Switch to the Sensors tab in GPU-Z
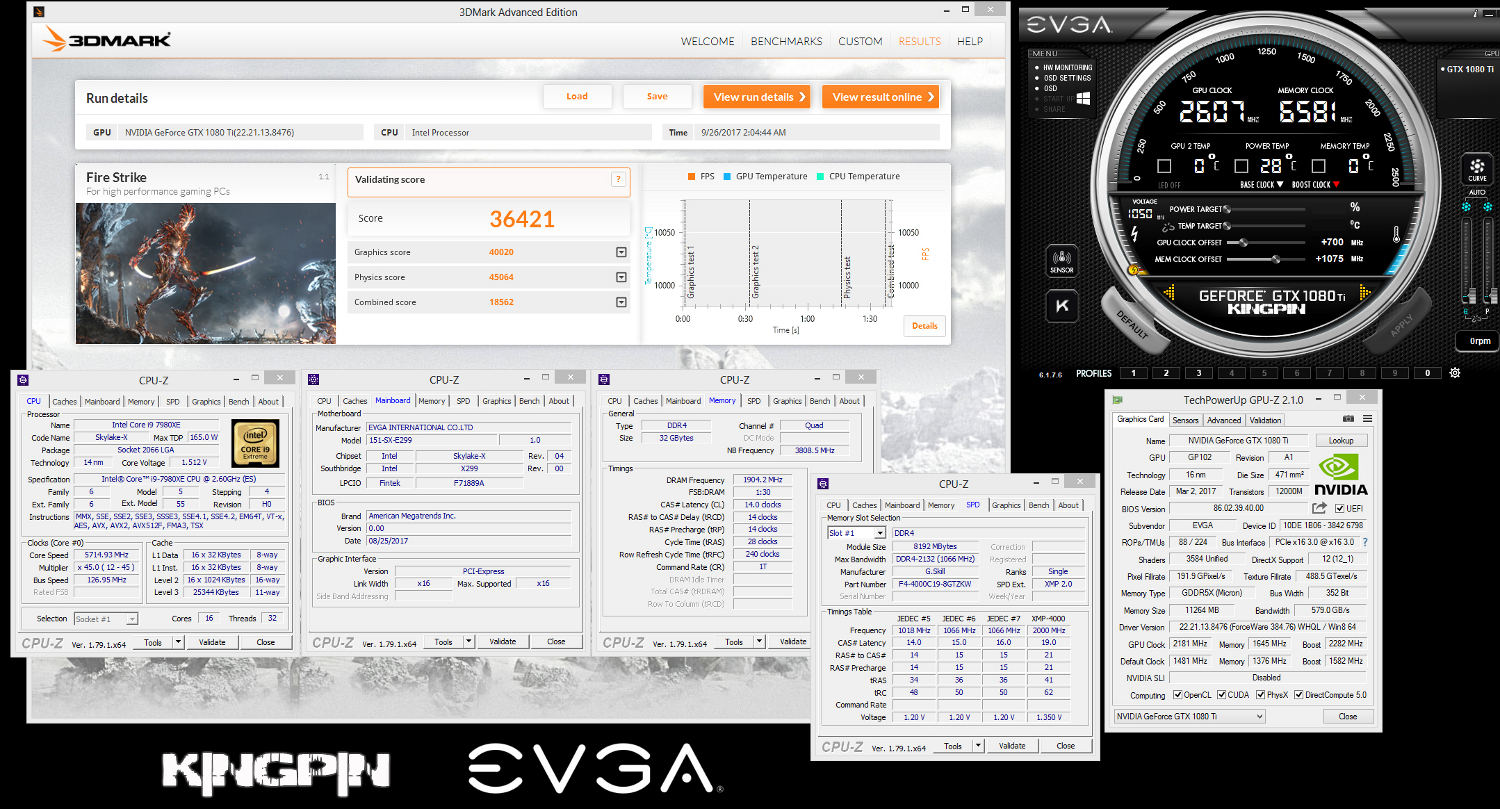 click(x=1185, y=420)
